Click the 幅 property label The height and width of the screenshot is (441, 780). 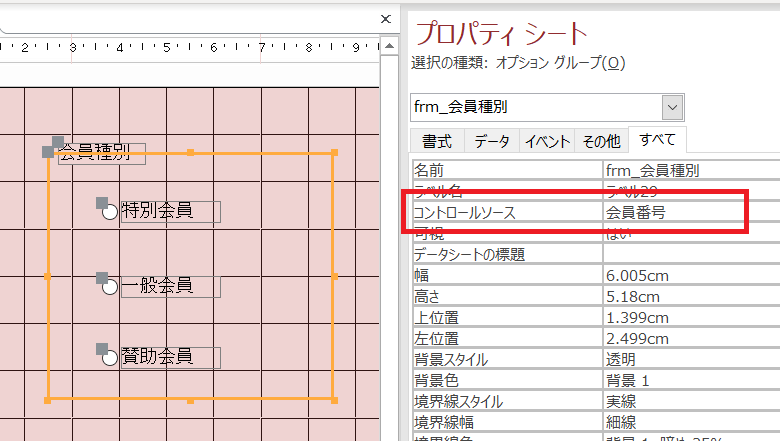coord(421,275)
